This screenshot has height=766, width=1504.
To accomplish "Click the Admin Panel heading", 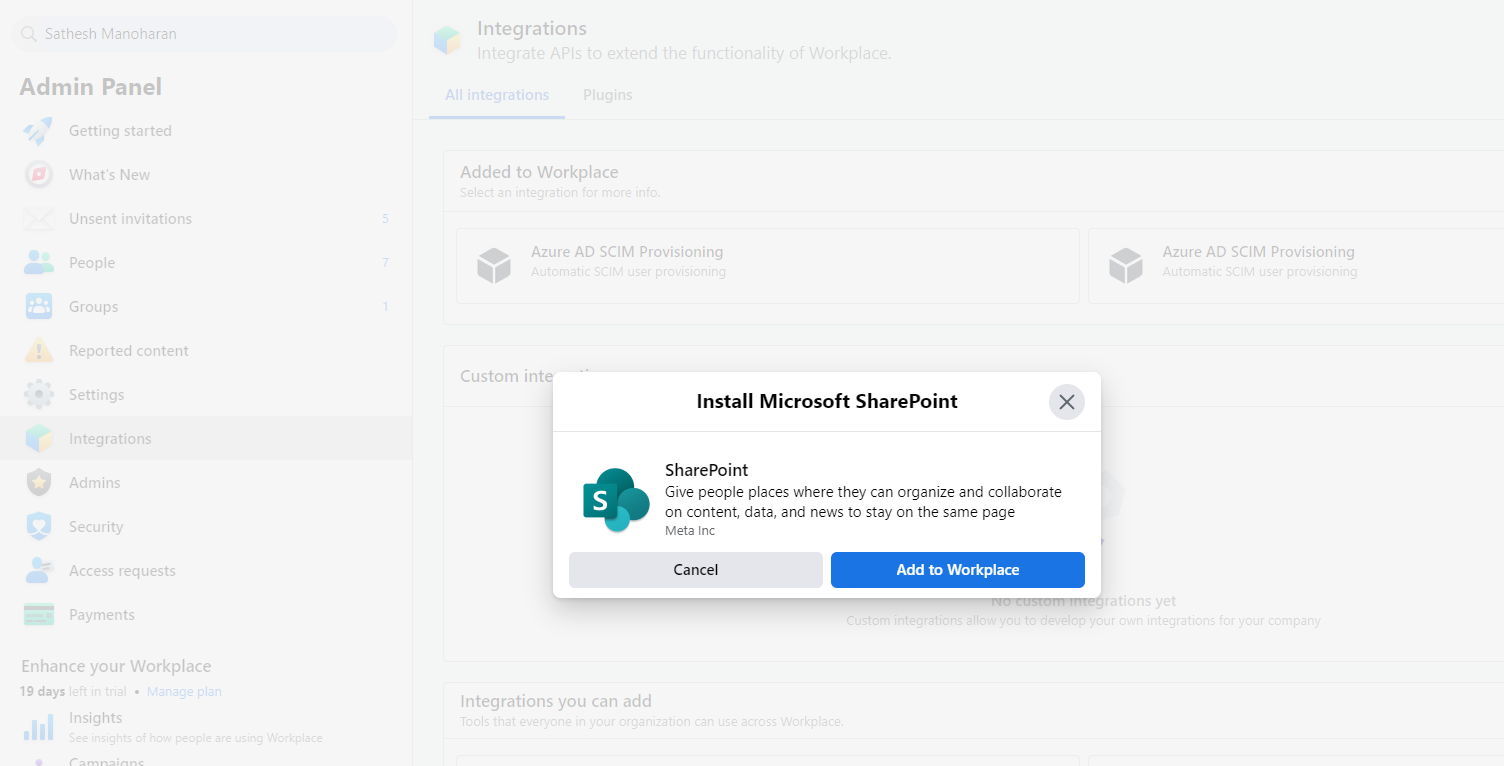I will 91,87.
